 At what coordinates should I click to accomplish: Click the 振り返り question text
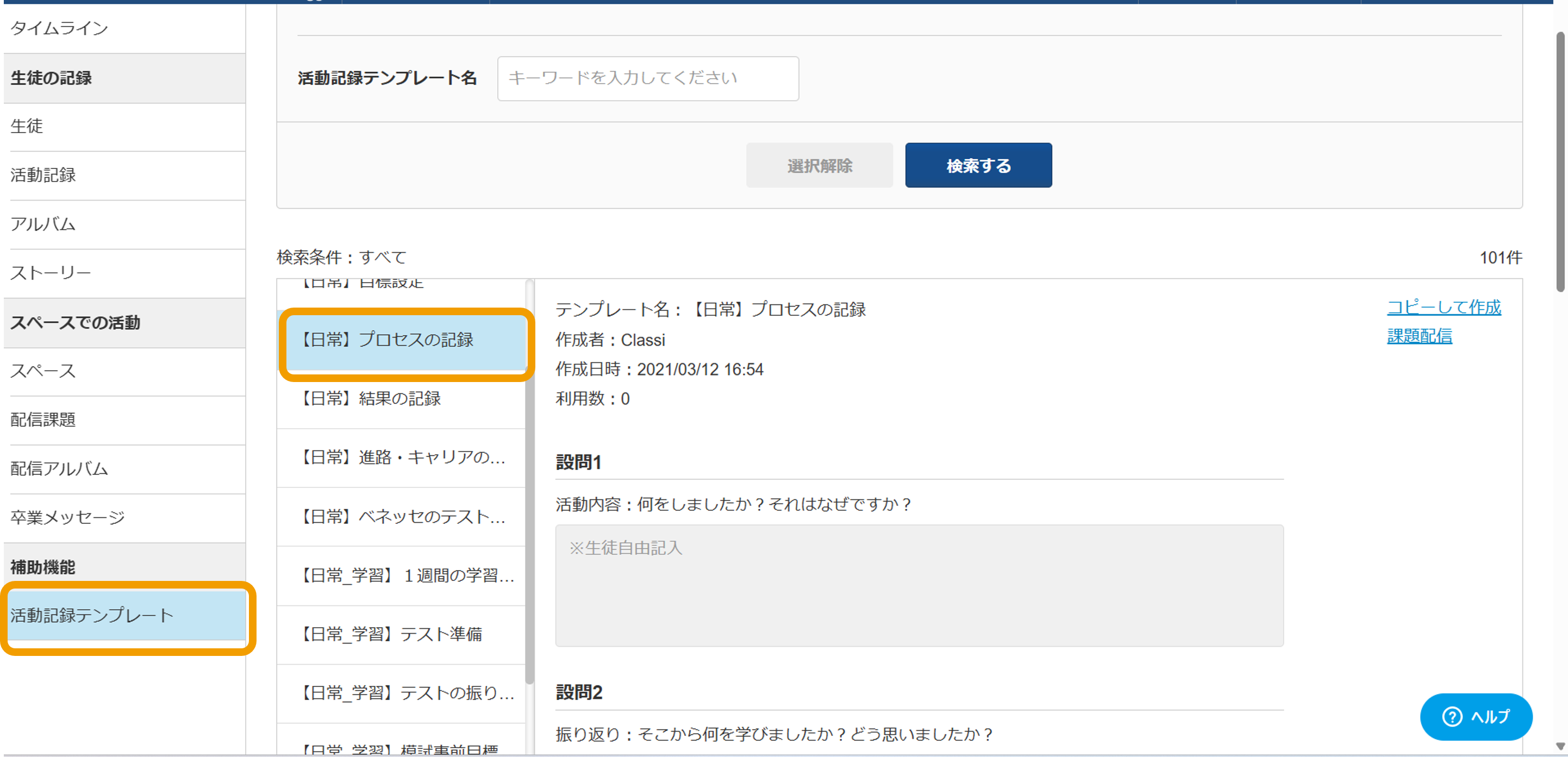tap(774, 735)
